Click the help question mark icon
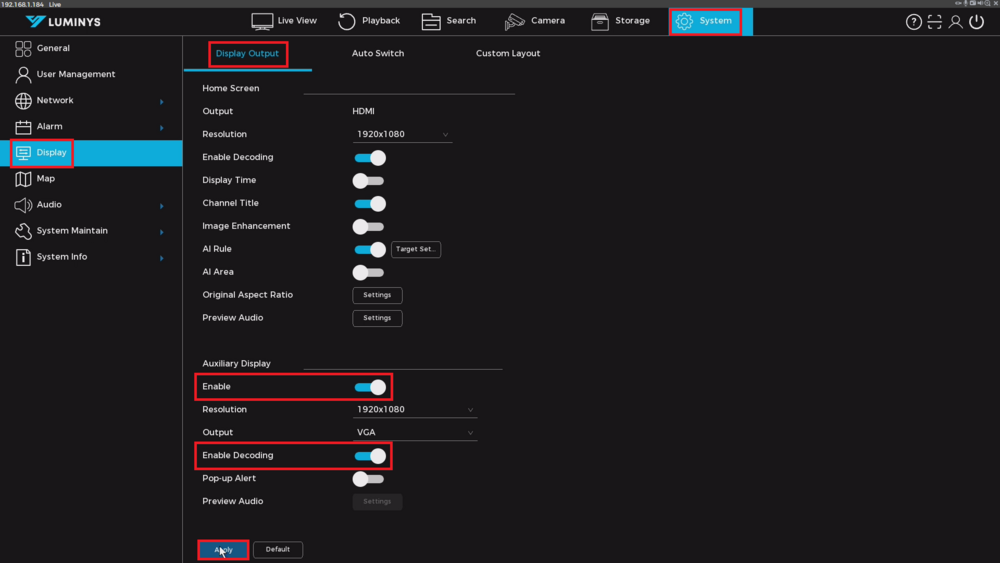This screenshot has height=563, width=1000. [x=913, y=22]
